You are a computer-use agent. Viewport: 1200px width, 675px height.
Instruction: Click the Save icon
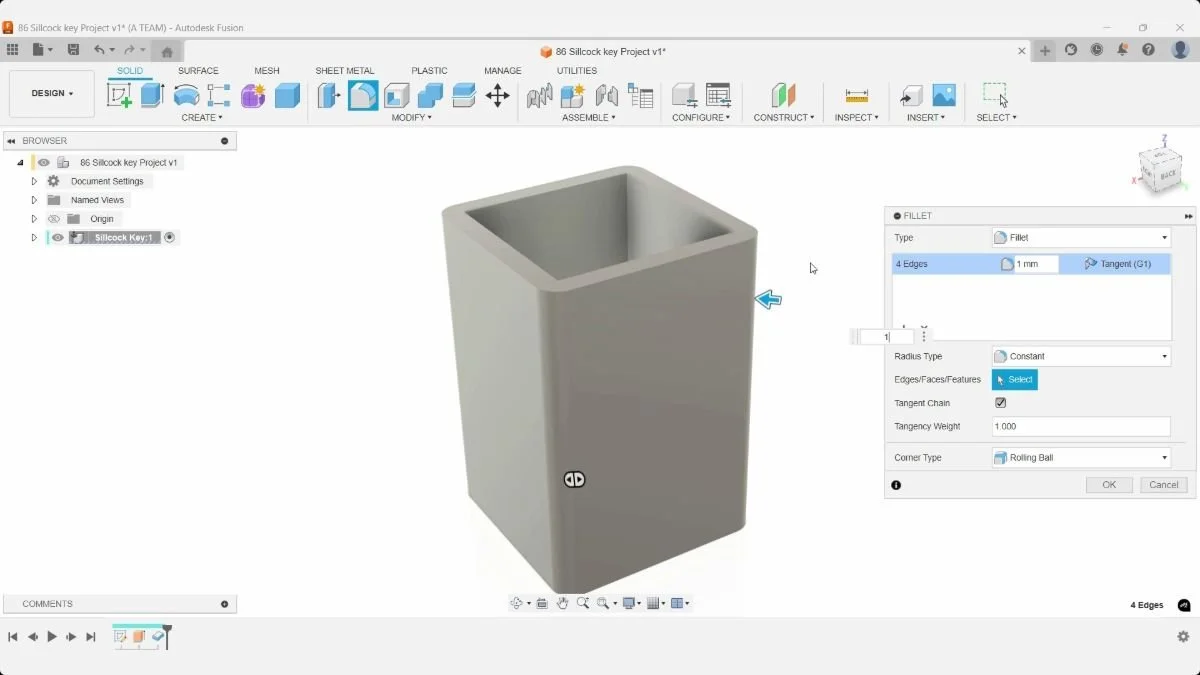click(x=73, y=50)
